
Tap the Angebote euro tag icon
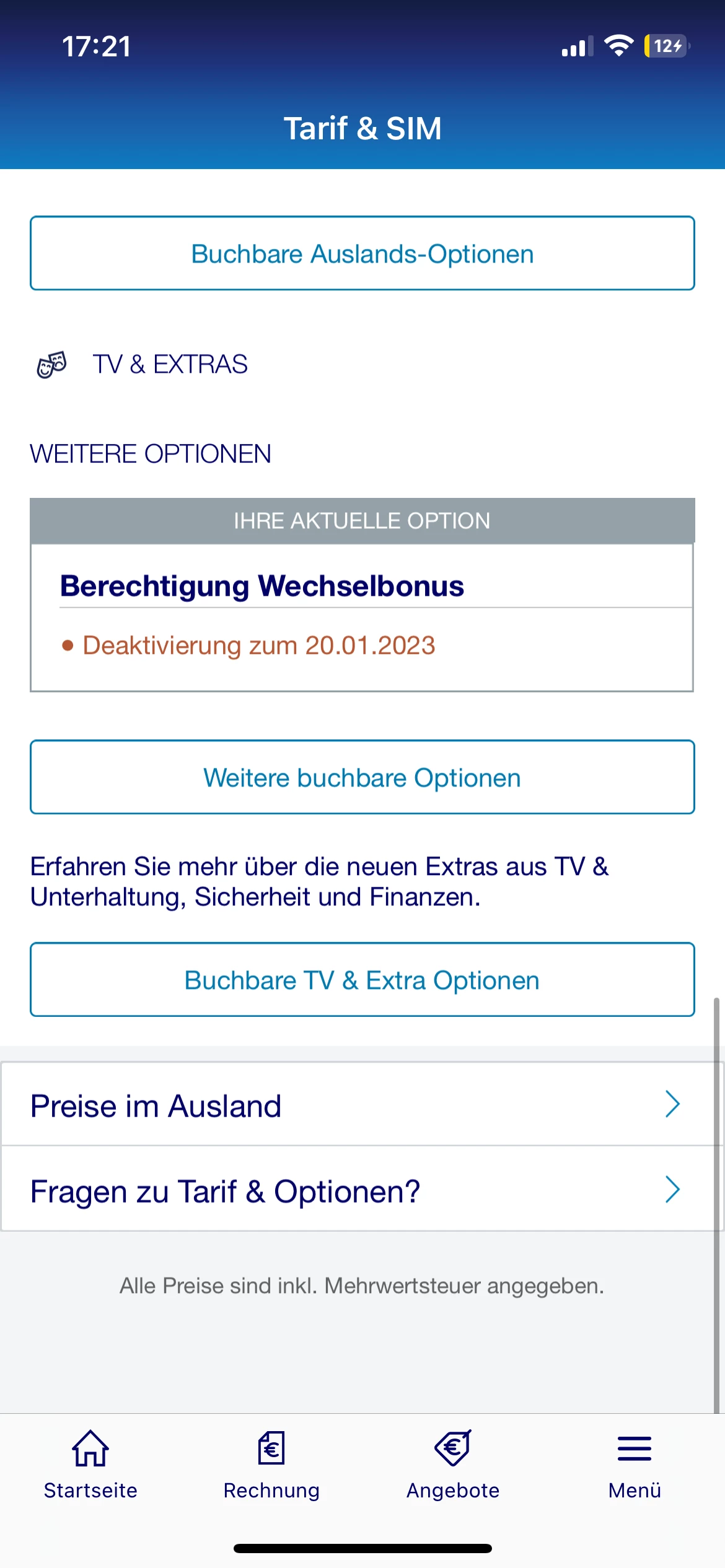(x=453, y=1448)
